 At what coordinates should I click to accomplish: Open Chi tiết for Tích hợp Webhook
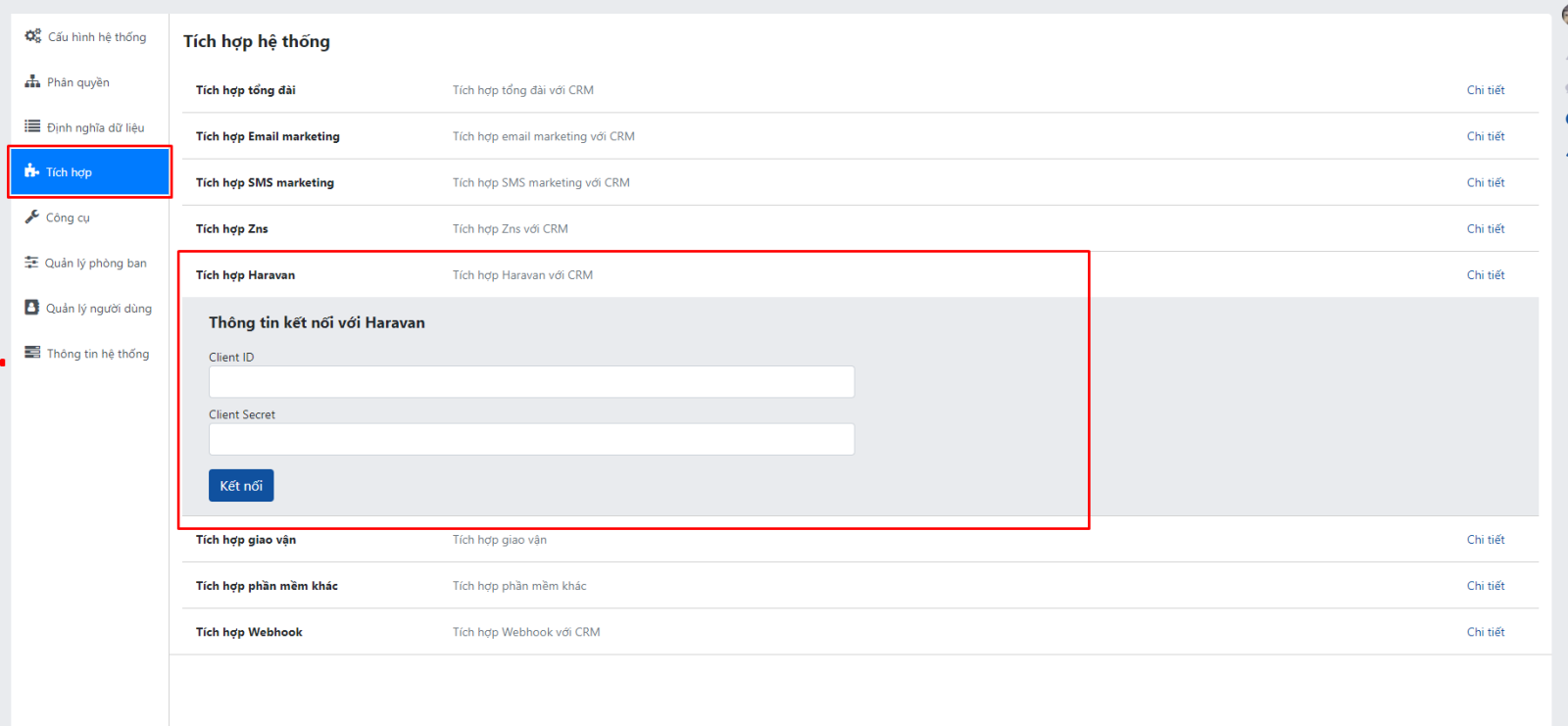click(1485, 632)
